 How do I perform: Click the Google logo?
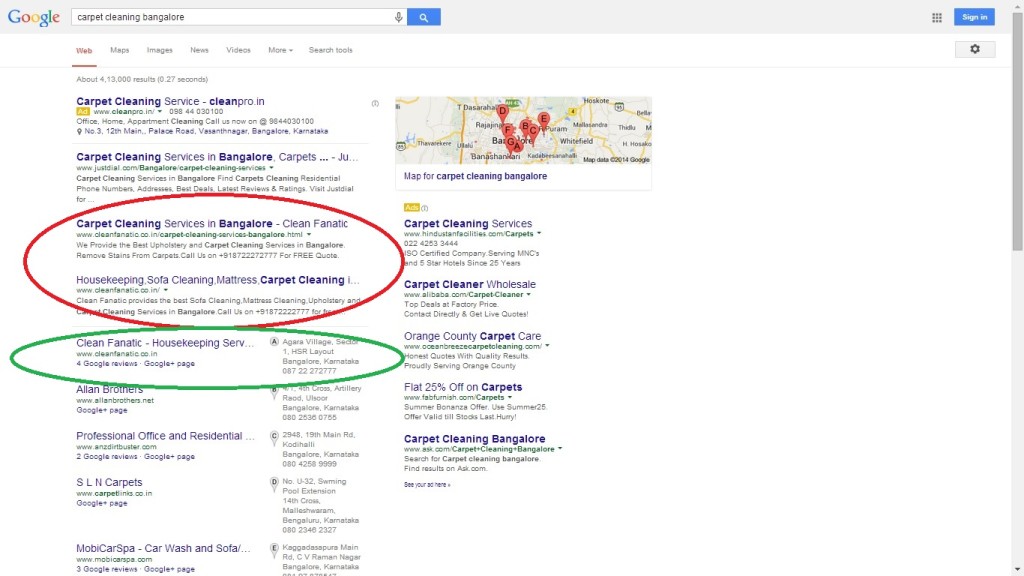pyautogui.click(x=33, y=17)
